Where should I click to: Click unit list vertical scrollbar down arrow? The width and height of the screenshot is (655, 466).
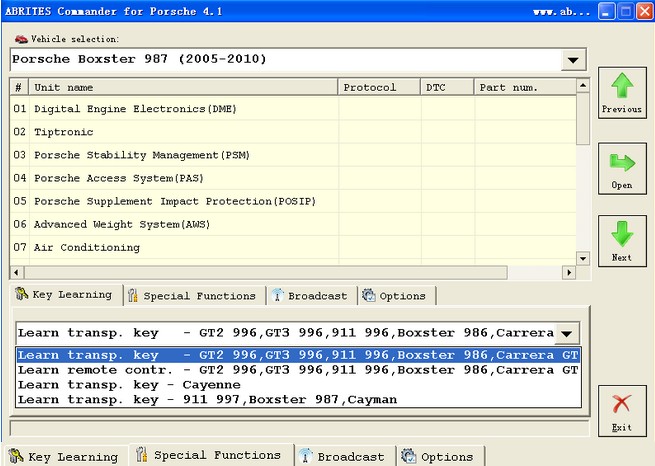(583, 258)
